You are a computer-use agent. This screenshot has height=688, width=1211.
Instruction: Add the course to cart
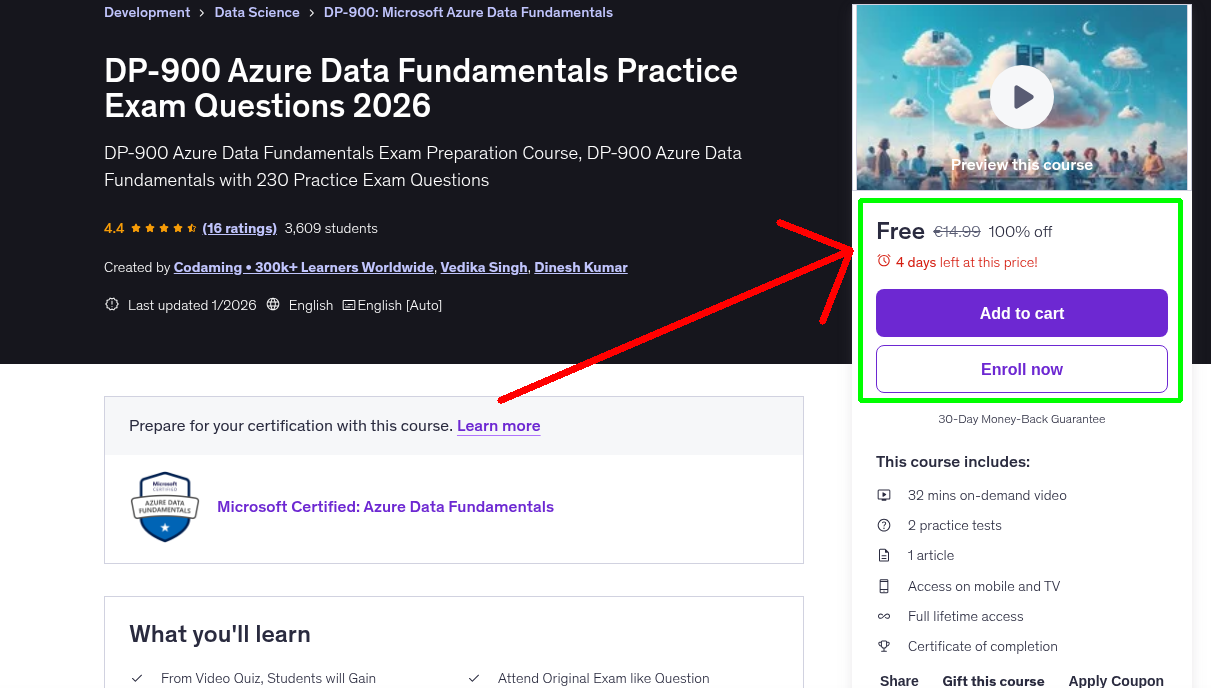point(1021,313)
